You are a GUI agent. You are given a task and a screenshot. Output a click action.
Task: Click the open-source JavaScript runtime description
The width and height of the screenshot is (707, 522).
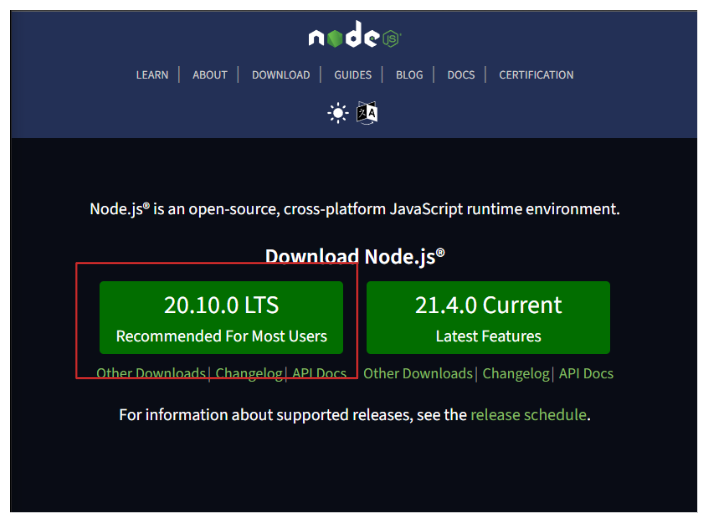(x=355, y=209)
